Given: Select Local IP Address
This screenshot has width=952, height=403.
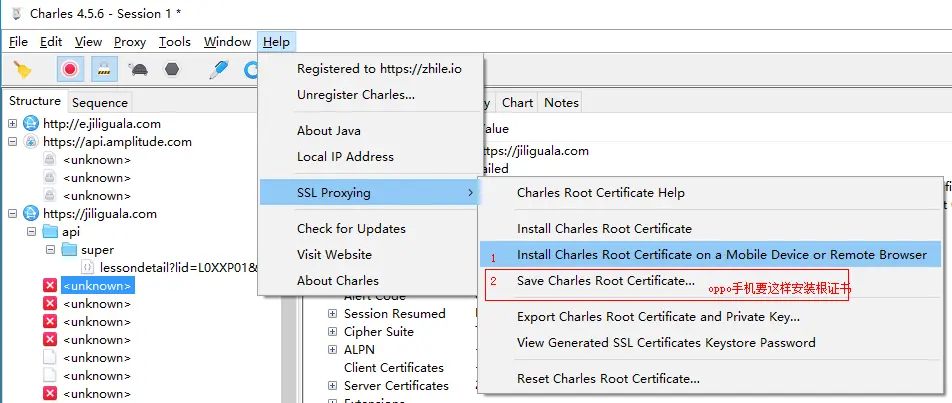Looking at the screenshot, I should coord(345,157).
